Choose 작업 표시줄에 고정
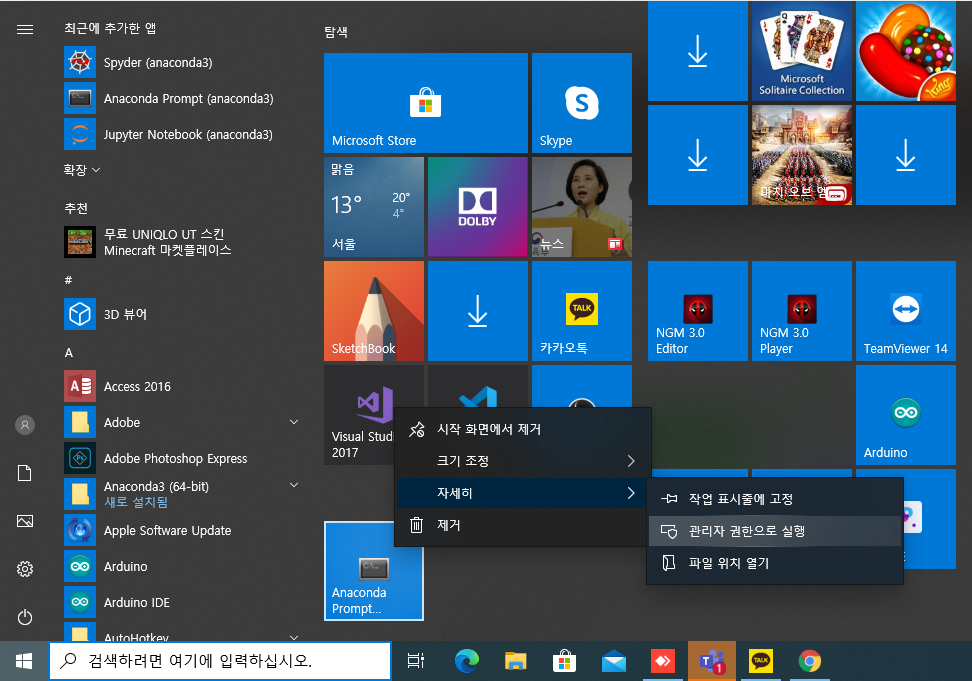 click(x=775, y=499)
